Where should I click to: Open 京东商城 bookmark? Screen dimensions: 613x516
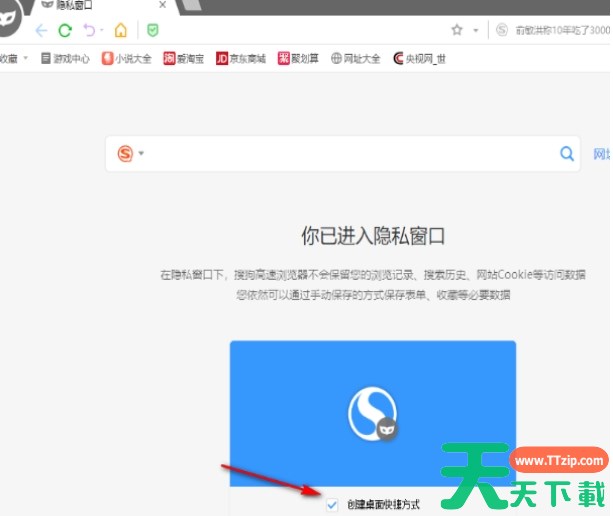point(241,59)
